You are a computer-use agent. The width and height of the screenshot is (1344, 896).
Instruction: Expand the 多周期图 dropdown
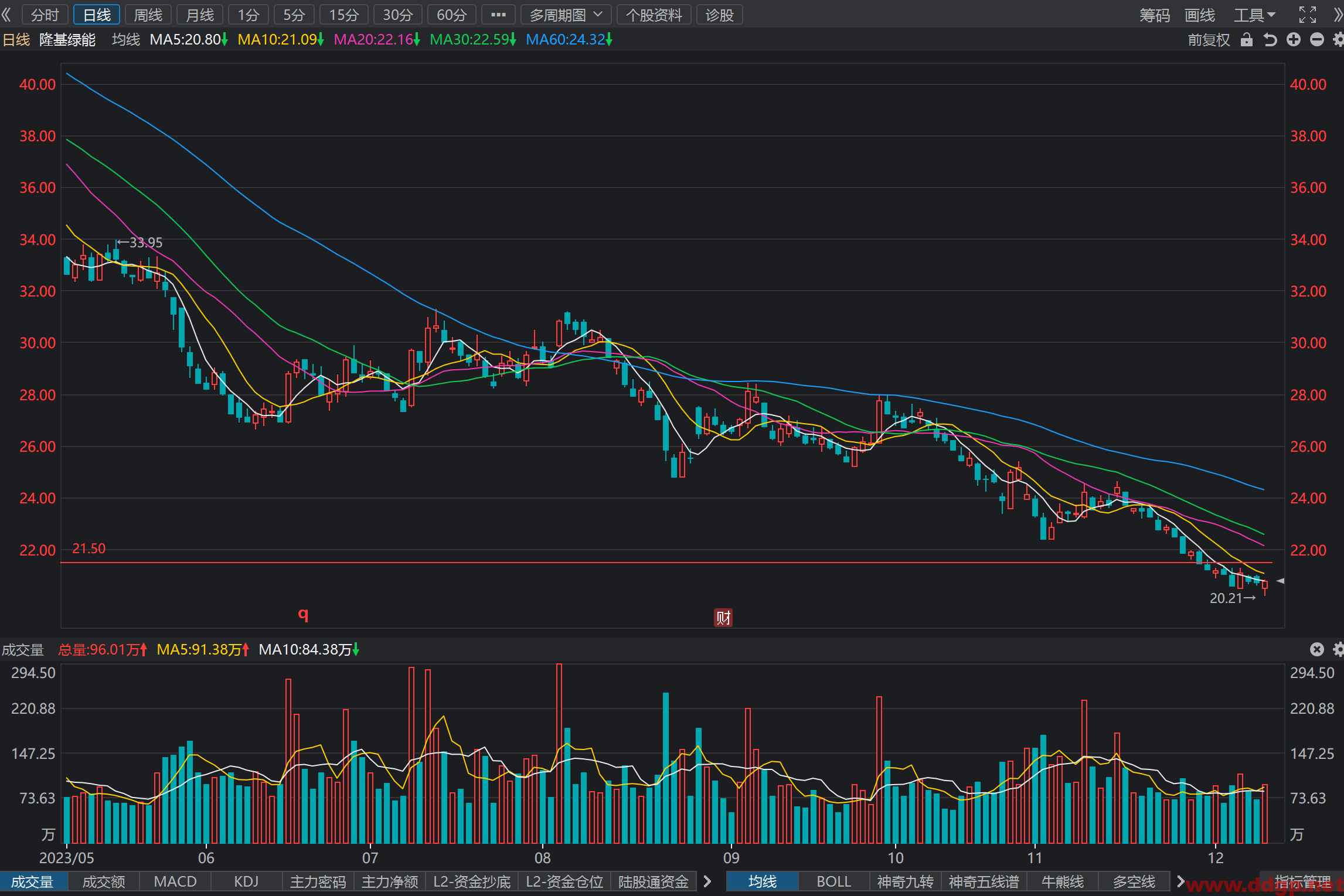coord(566,15)
